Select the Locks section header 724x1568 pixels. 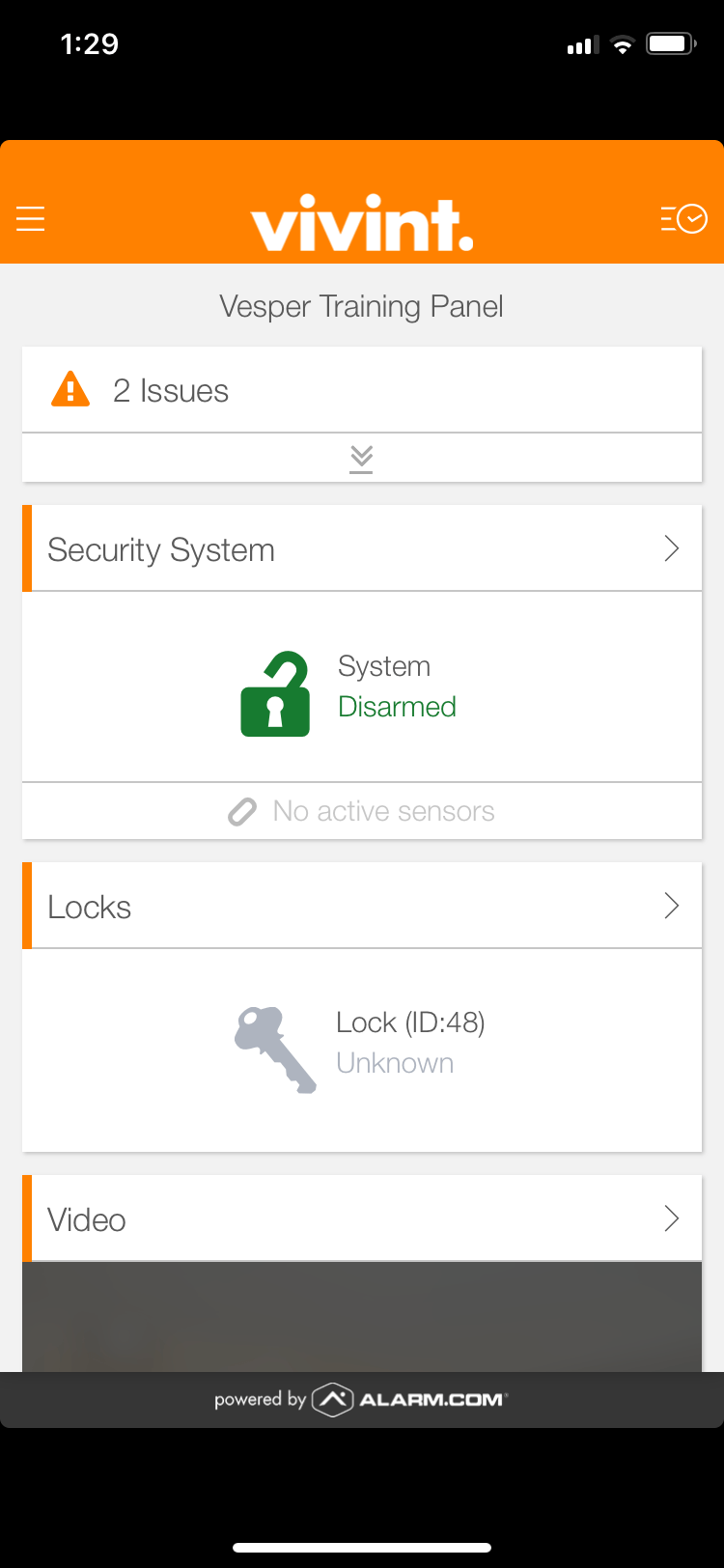point(90,907)
